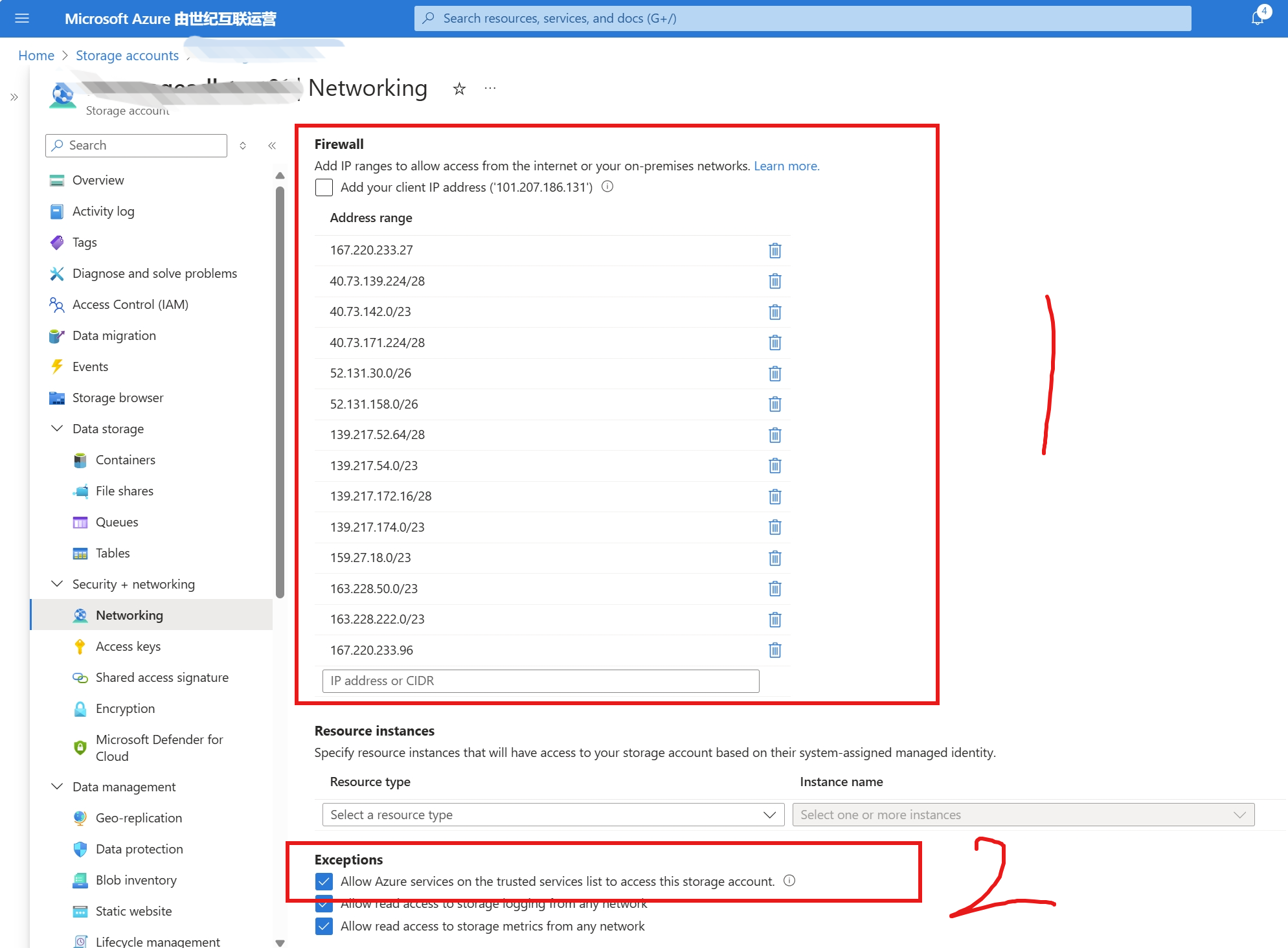Uncheck Allow Azure trusted services exception
The width and height of the screenshot is (1288, 948).
[x=324, y=881]
